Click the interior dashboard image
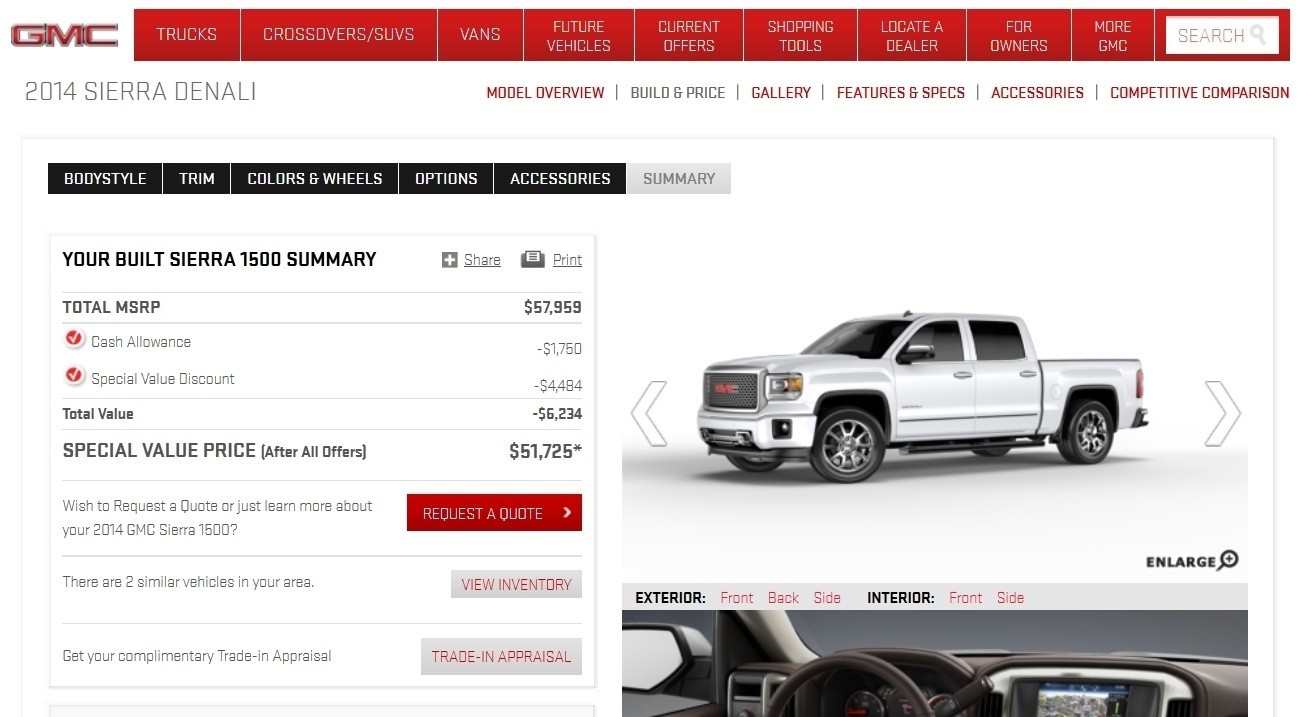Image resolution: width=1309 pixels, height=717 pixels. 934,663
